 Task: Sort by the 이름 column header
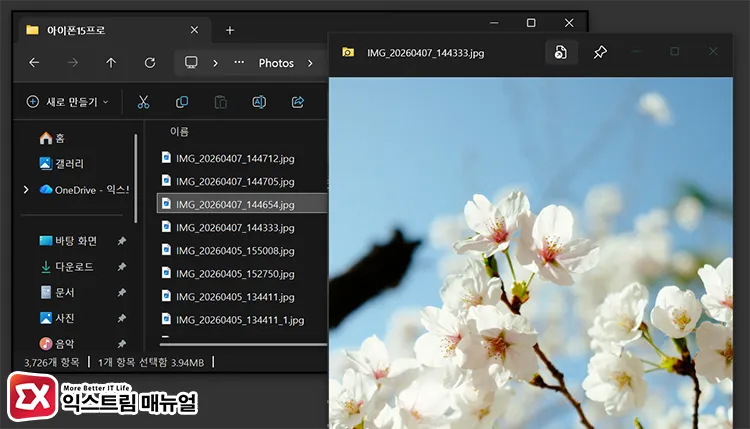pyautogui.click(x=179, y=131)
